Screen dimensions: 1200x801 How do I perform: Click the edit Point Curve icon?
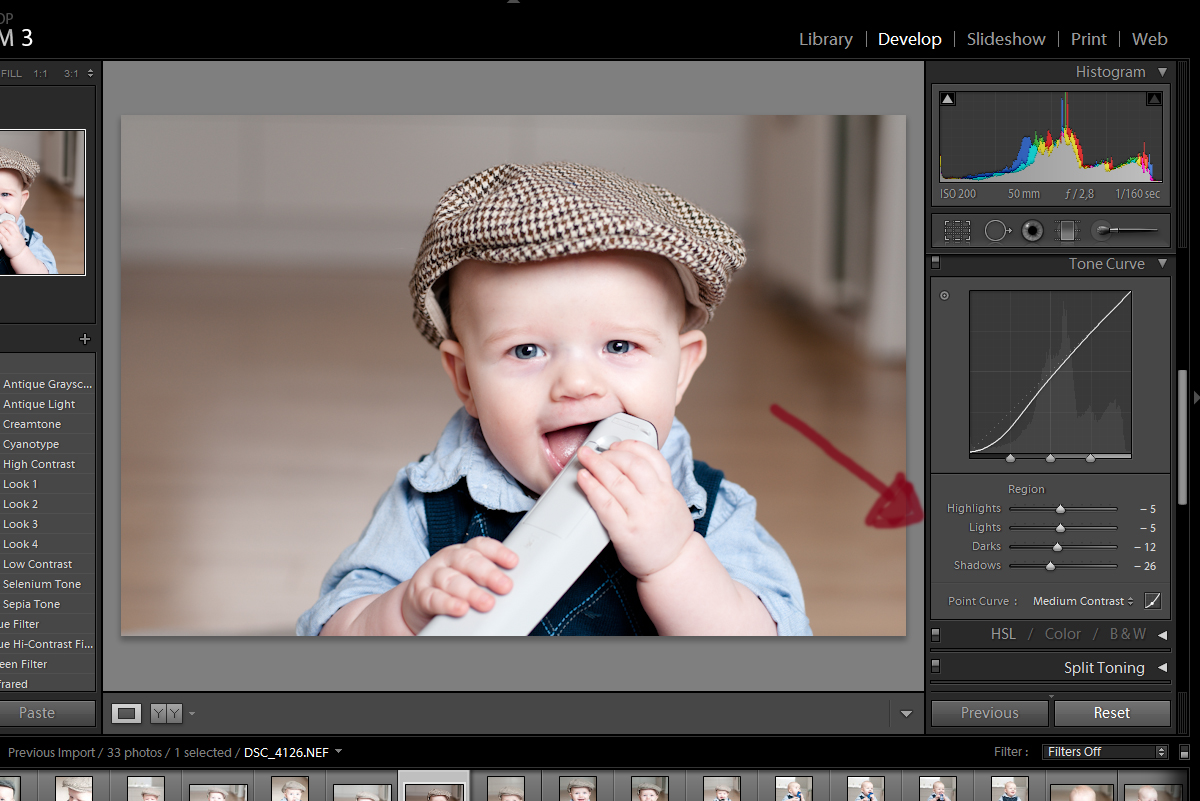click(x=1153, y=601)
